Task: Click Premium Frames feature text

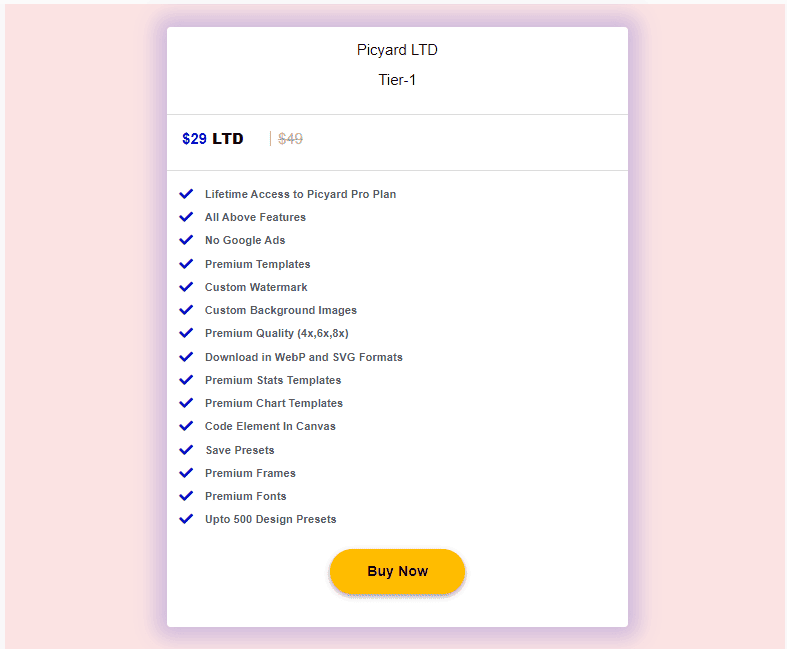Action: pos(250,473)
